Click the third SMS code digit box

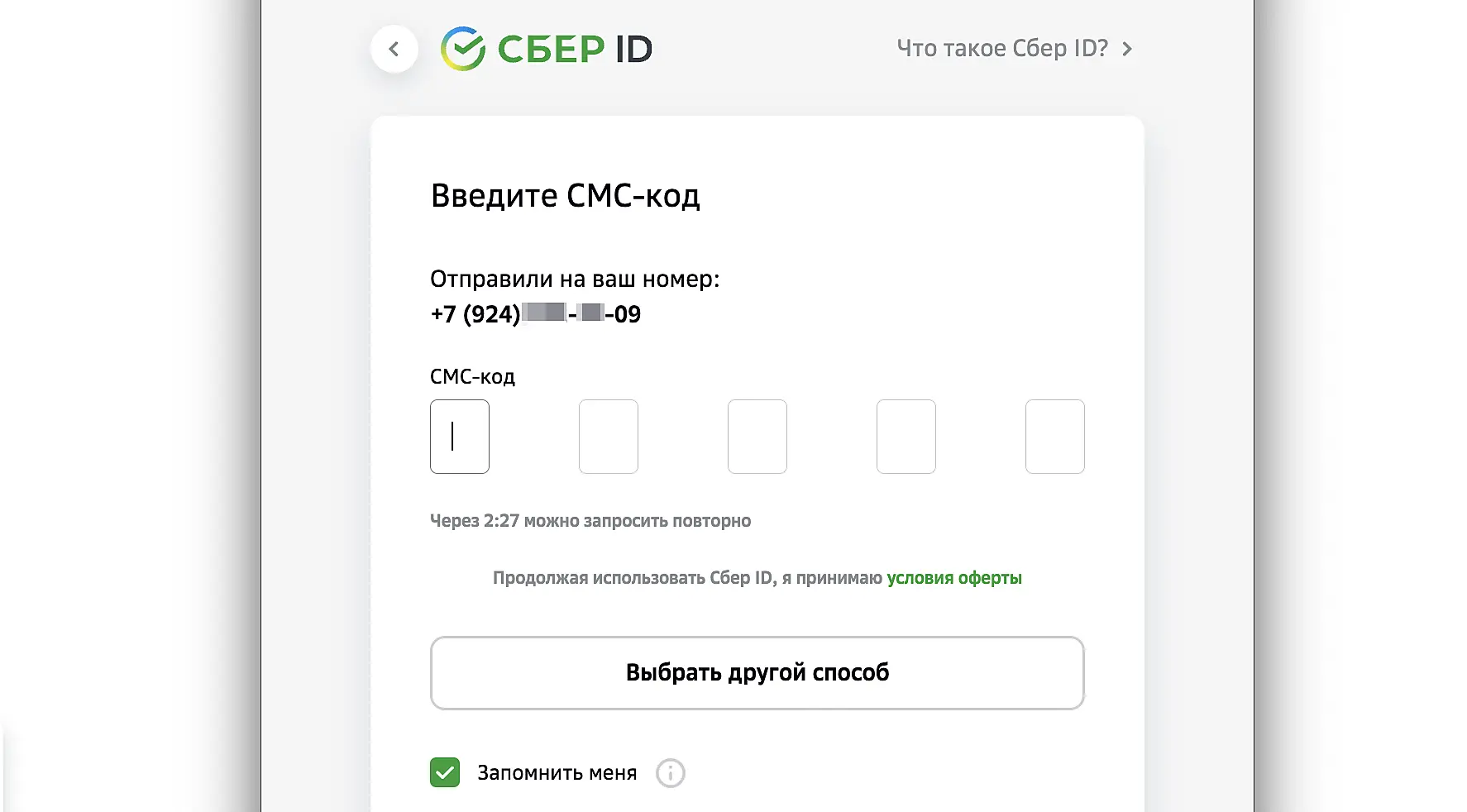(x=757, y=437)
